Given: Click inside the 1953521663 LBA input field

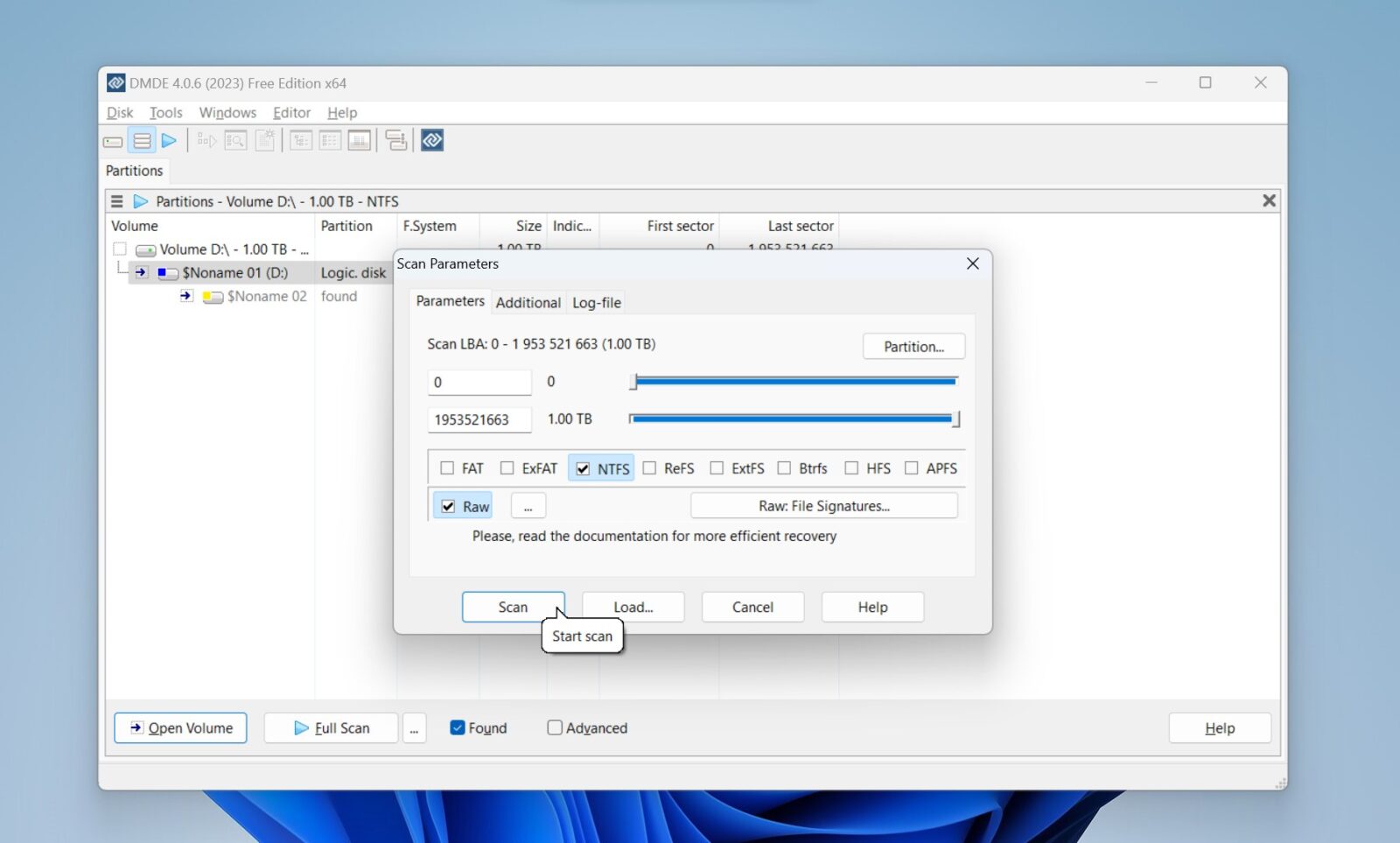Looking at the screenshot, I should (x=479, y=419).
